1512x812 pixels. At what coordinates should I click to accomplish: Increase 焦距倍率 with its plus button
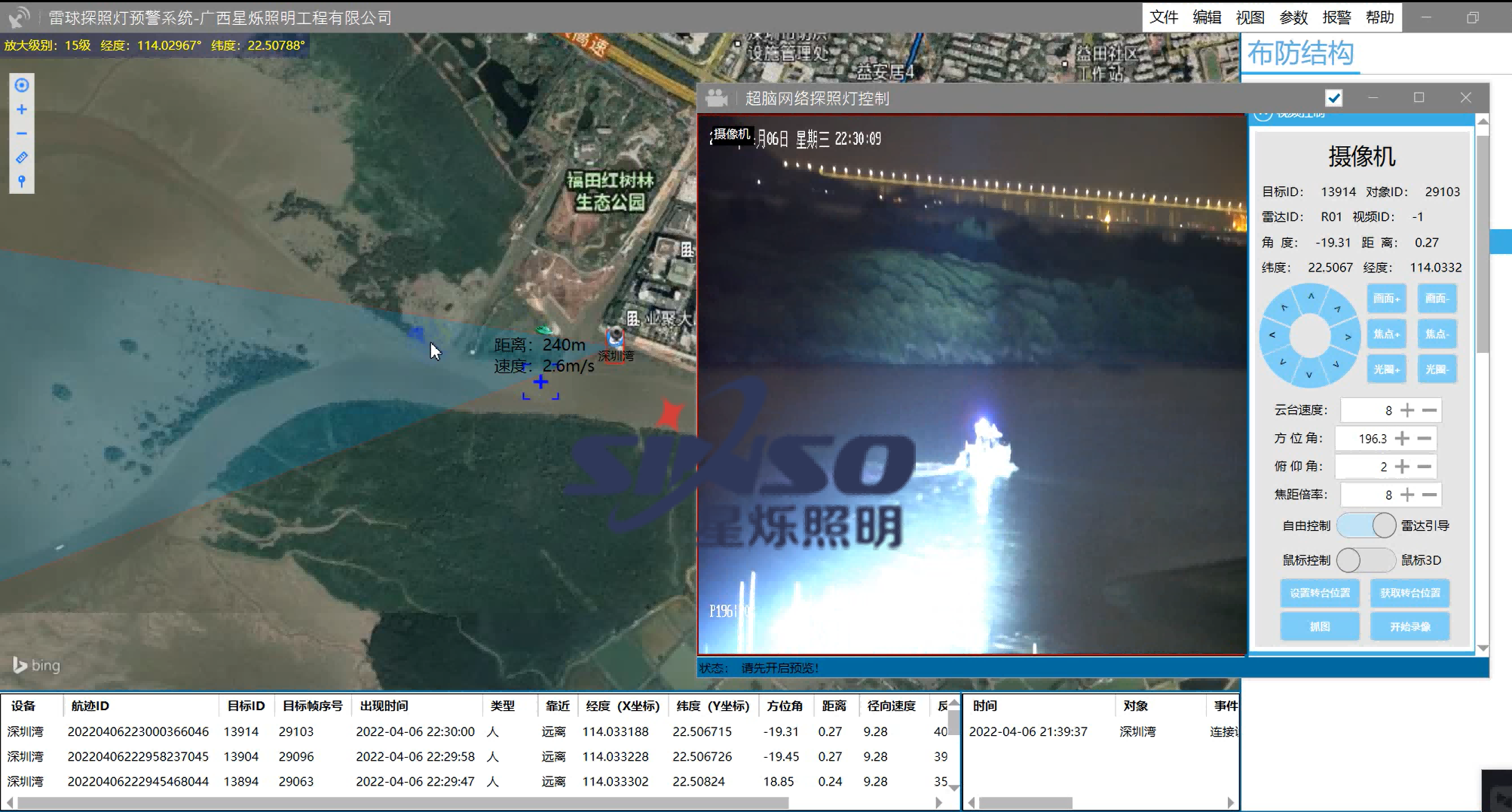pos(1407,495)
